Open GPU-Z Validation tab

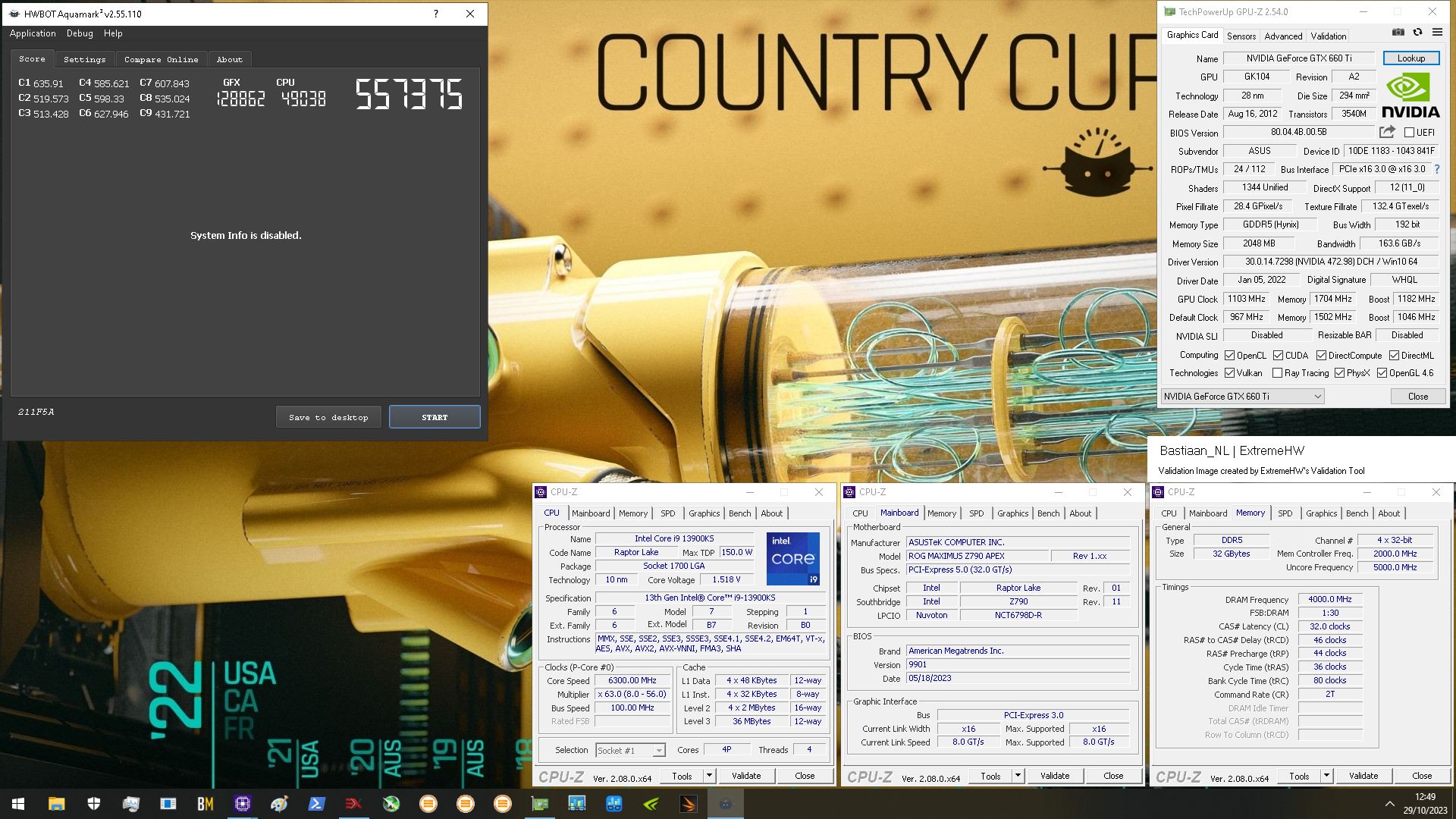click(x=1329, y=36)
